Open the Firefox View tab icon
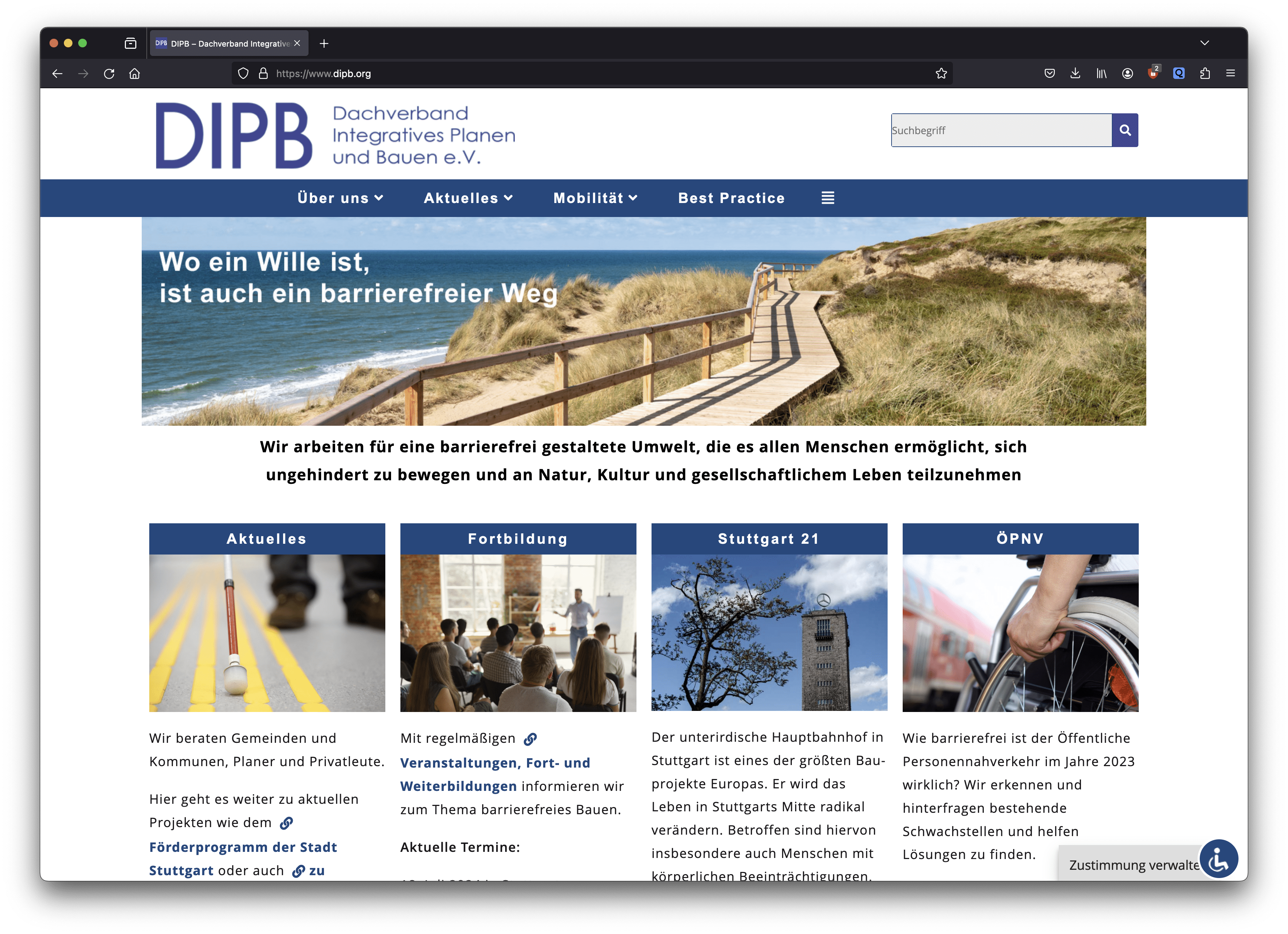The height and width of the screenshot is (934, 1288). pos(131,43)
